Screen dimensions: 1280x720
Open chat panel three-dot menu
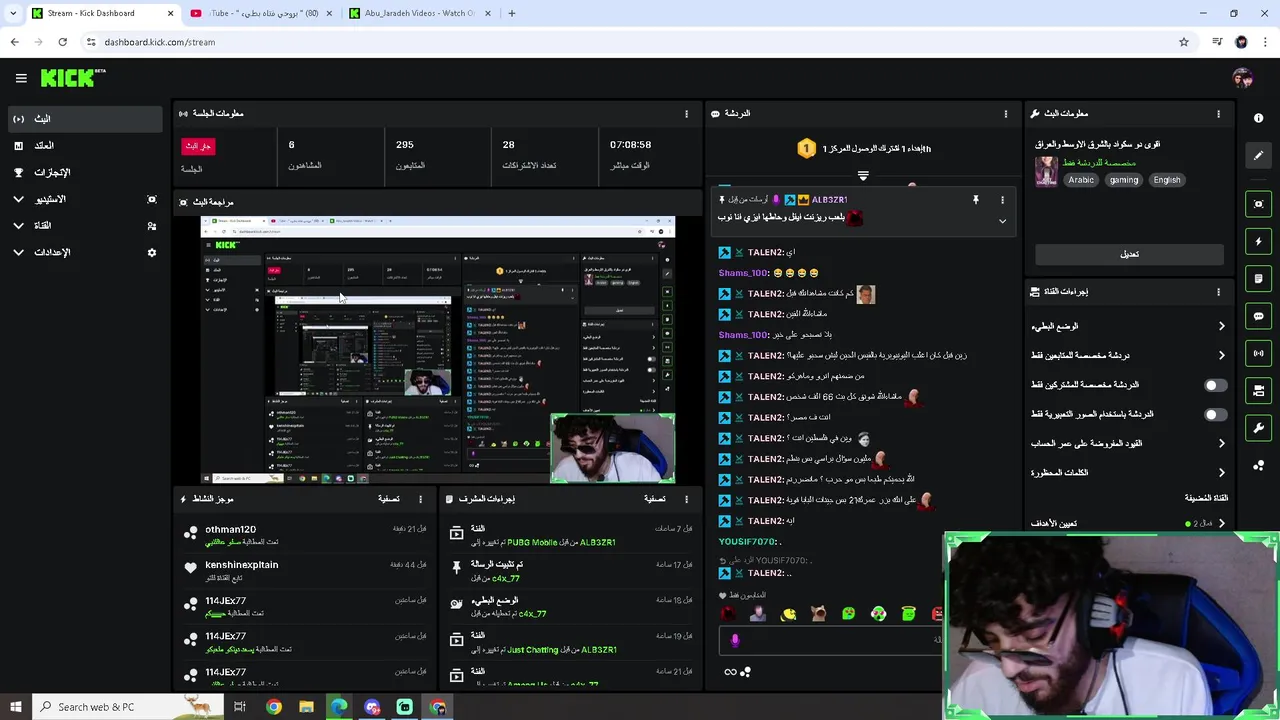(1006, 114)
